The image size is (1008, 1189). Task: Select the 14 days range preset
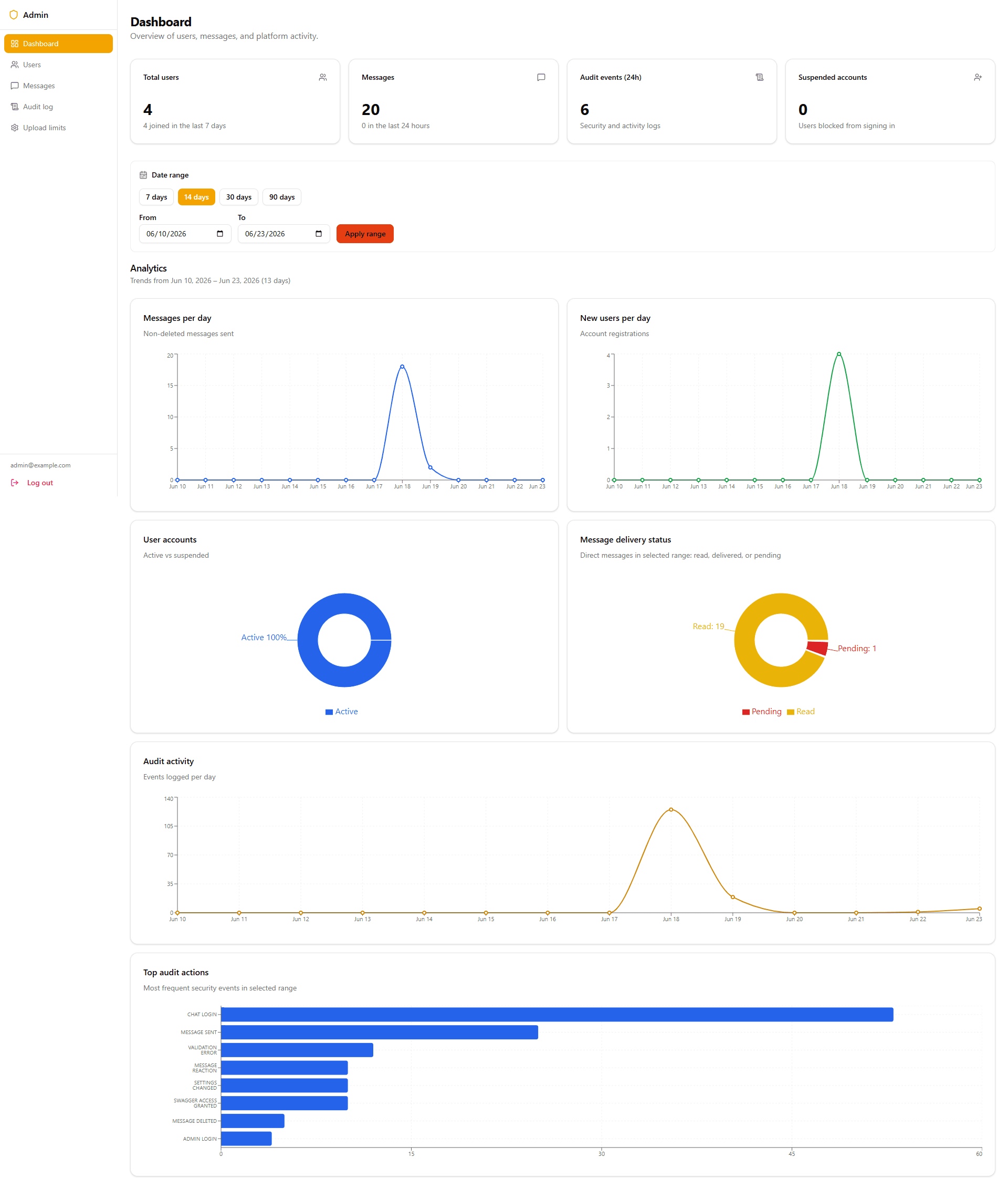196,196
